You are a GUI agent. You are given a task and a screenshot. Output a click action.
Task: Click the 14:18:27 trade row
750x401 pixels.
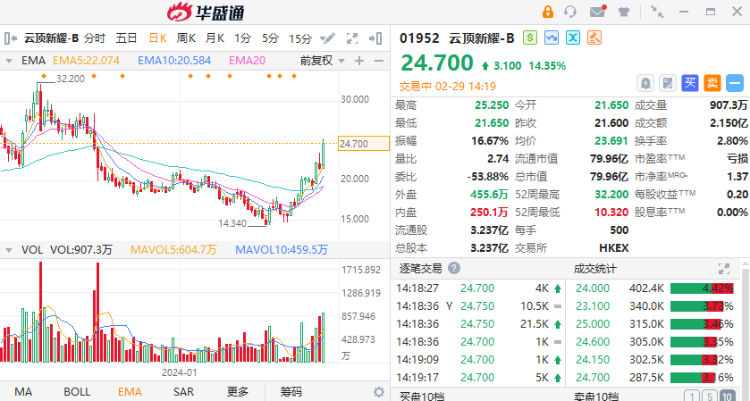(479, 288)
